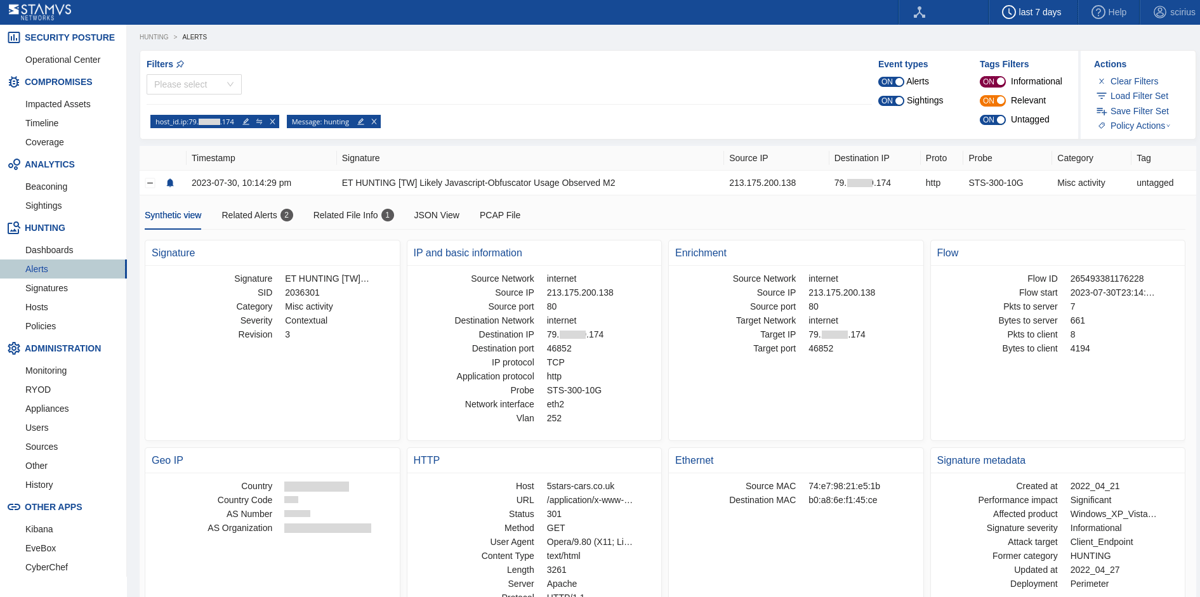The height and width of the screenshot is (597, 1200).
Task: Click the Other Apps link icon
Action: [14, 507]
